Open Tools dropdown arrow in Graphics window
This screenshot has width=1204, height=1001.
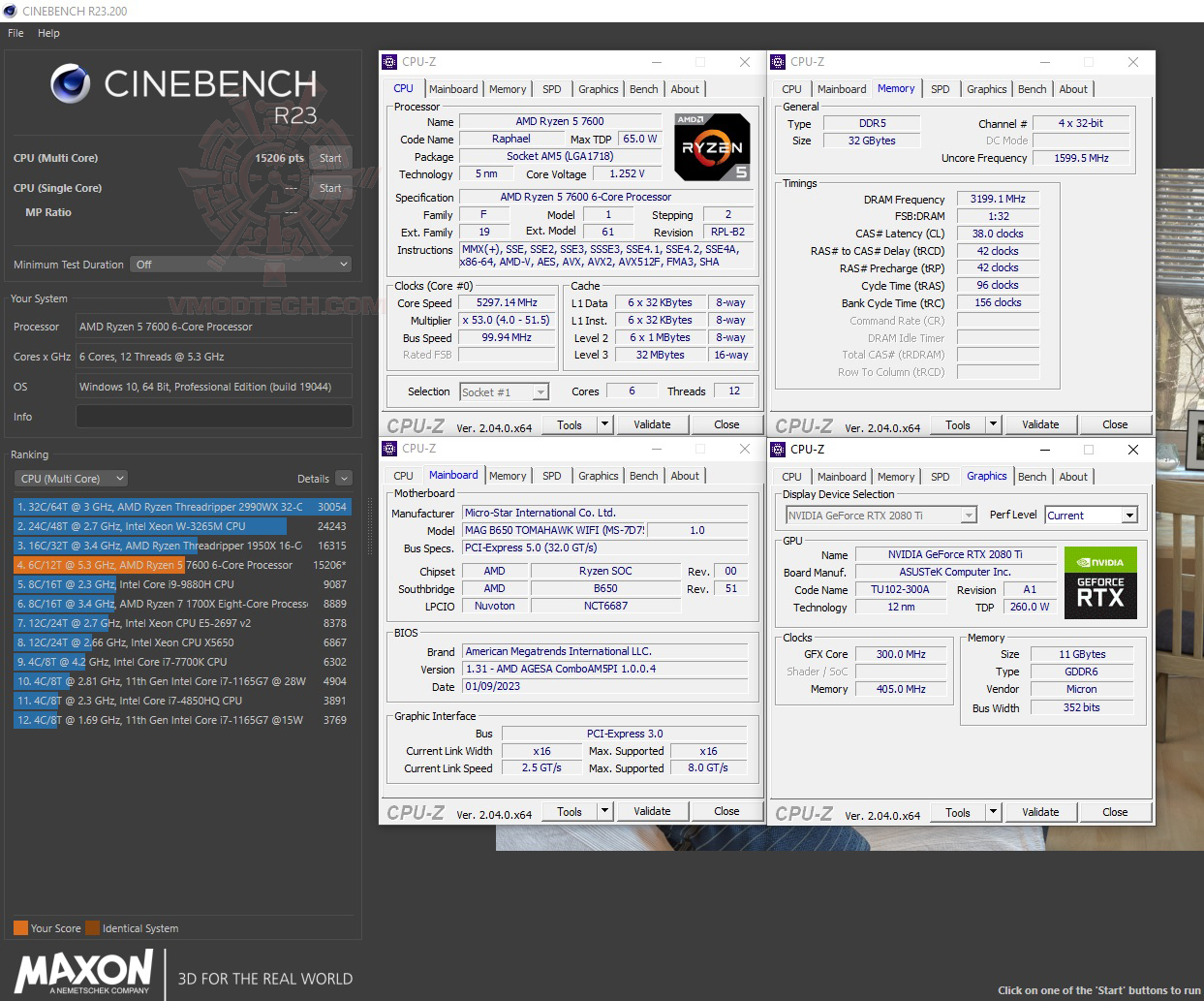(993, 811)
